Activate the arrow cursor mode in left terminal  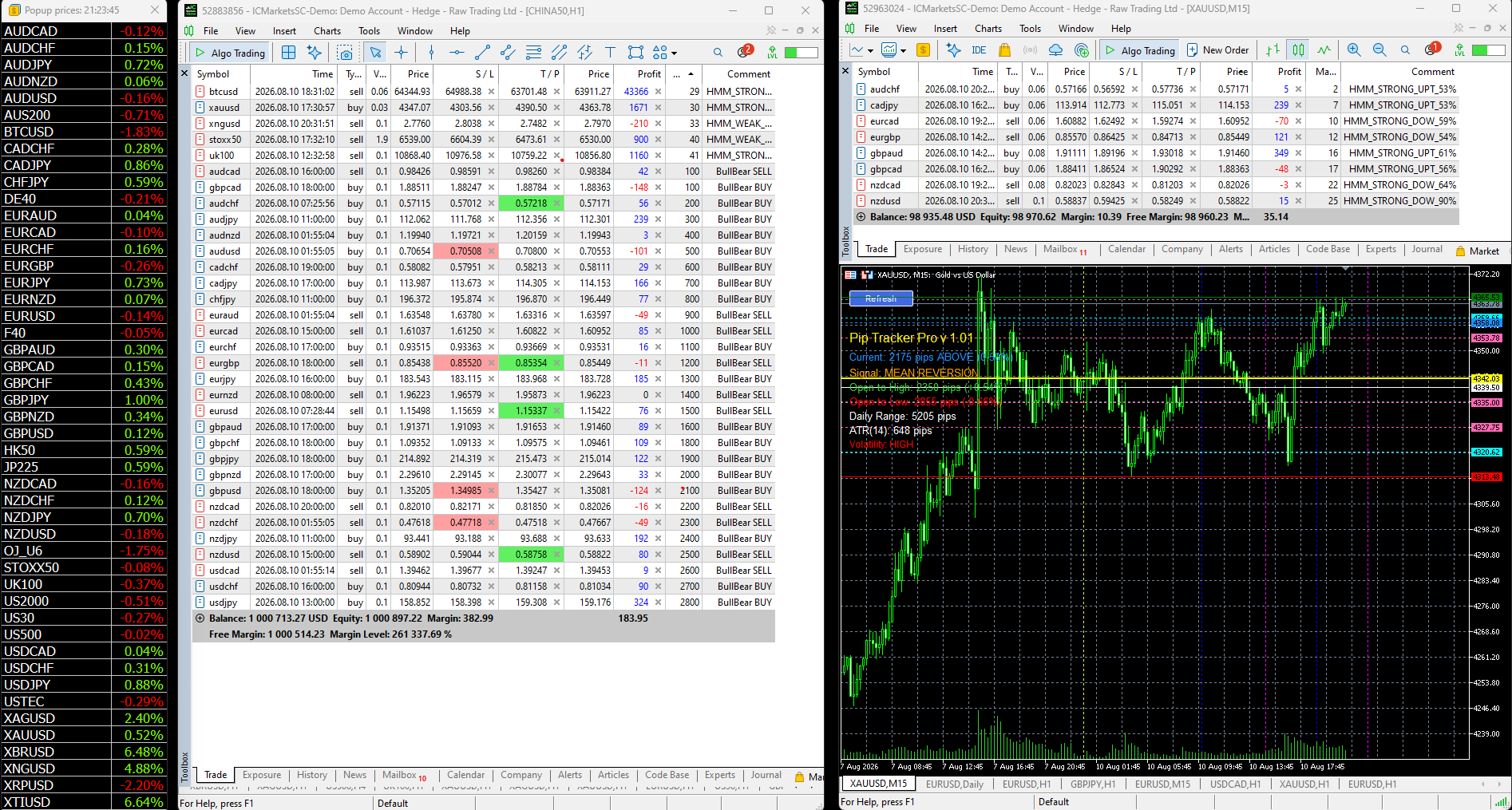click(375, 53)
